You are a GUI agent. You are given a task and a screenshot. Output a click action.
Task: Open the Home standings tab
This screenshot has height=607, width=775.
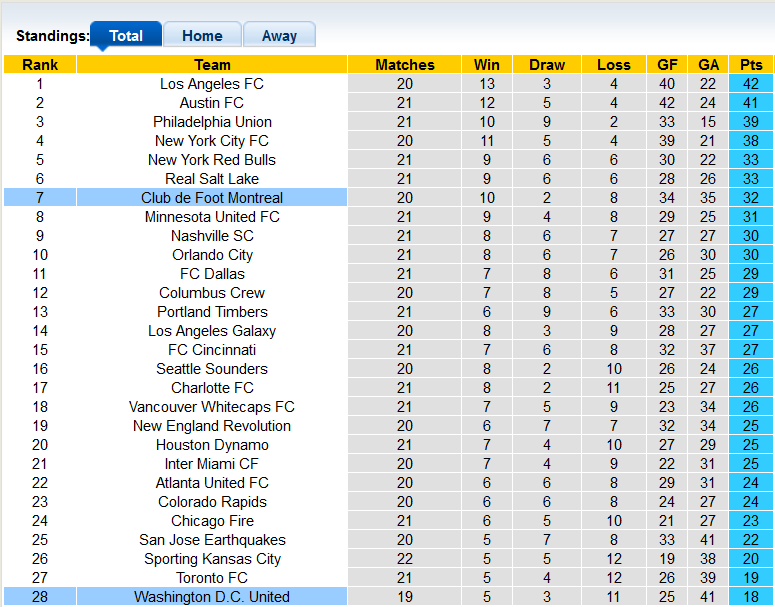point(202,36)
